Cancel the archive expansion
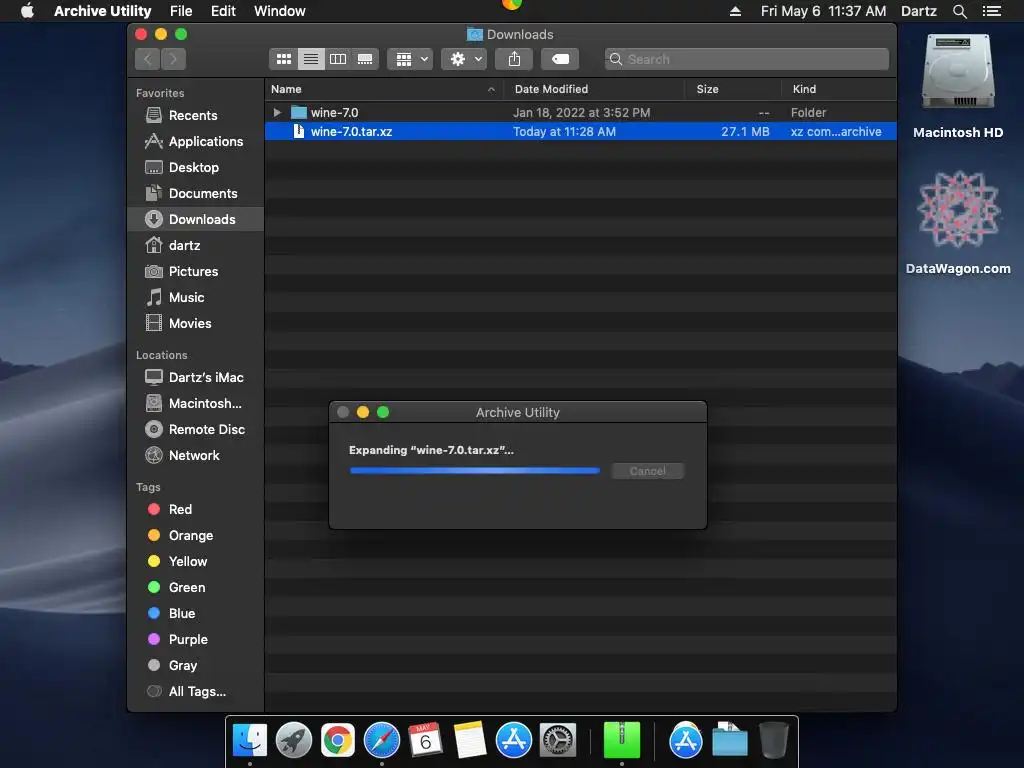The width and height of the screenshot is (1024, 768). [647, 471]
